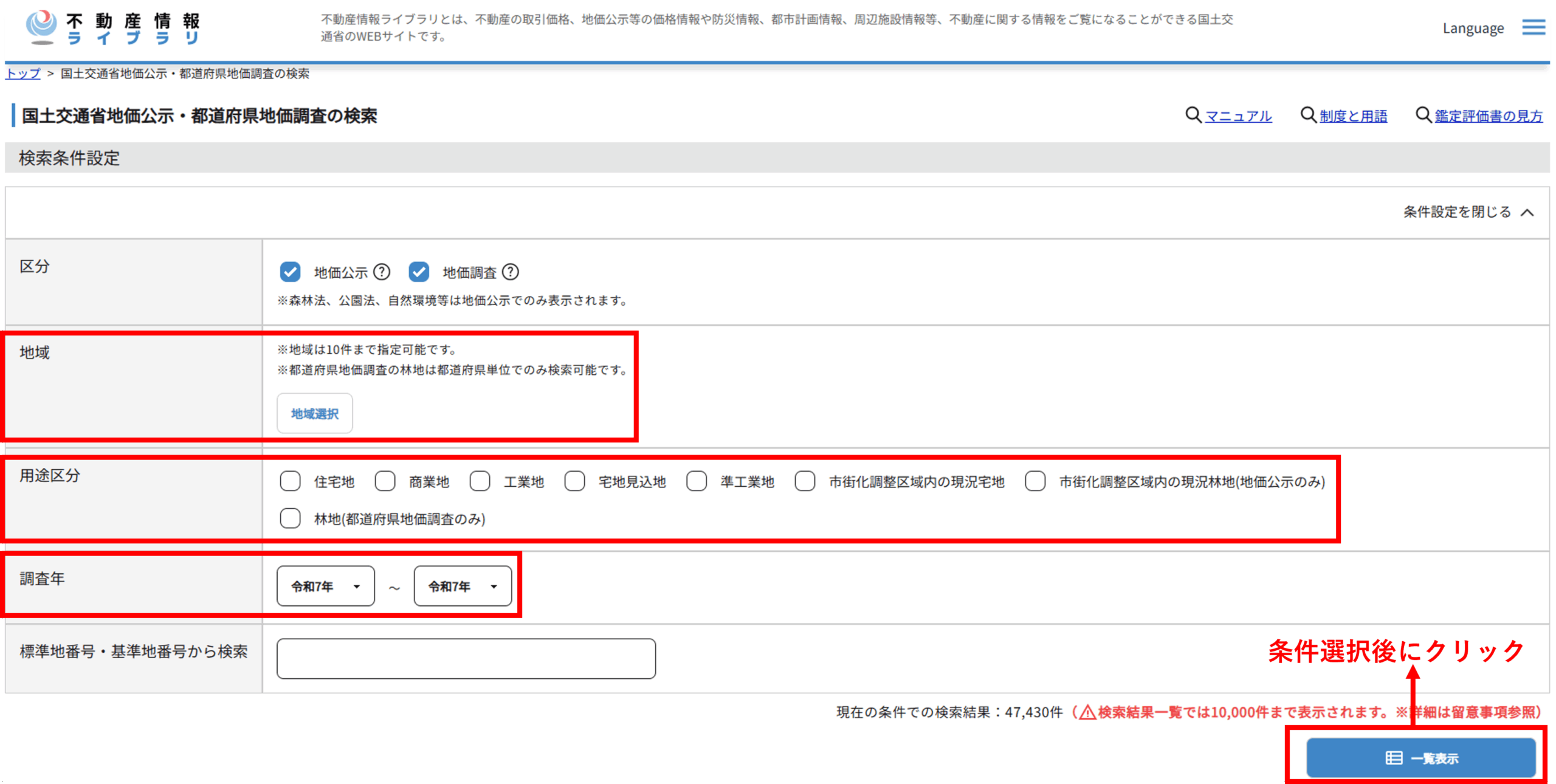Click the help icon beside 地価公示
The height and width of the screenshot is (784, 1556).
(x=381, y=272)
